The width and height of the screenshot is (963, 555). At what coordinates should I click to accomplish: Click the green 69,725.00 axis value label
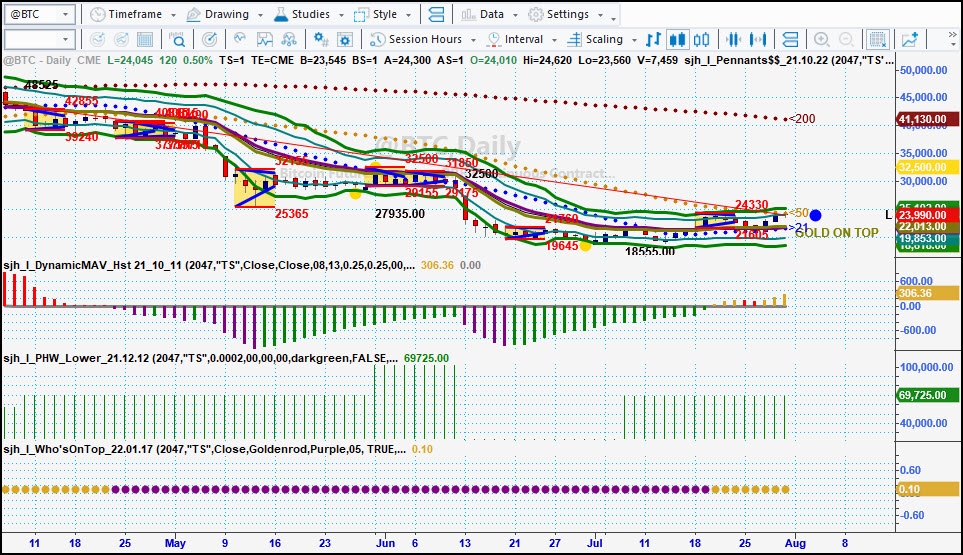927,395
